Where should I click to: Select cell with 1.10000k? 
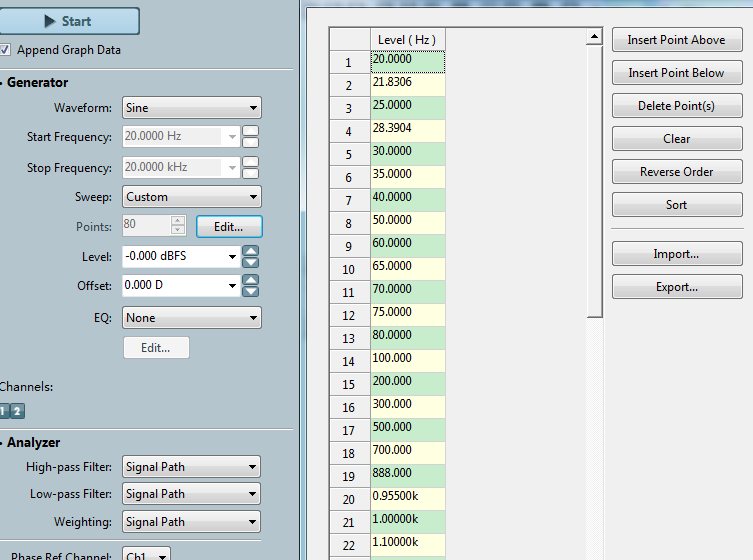tap(408, 546)
